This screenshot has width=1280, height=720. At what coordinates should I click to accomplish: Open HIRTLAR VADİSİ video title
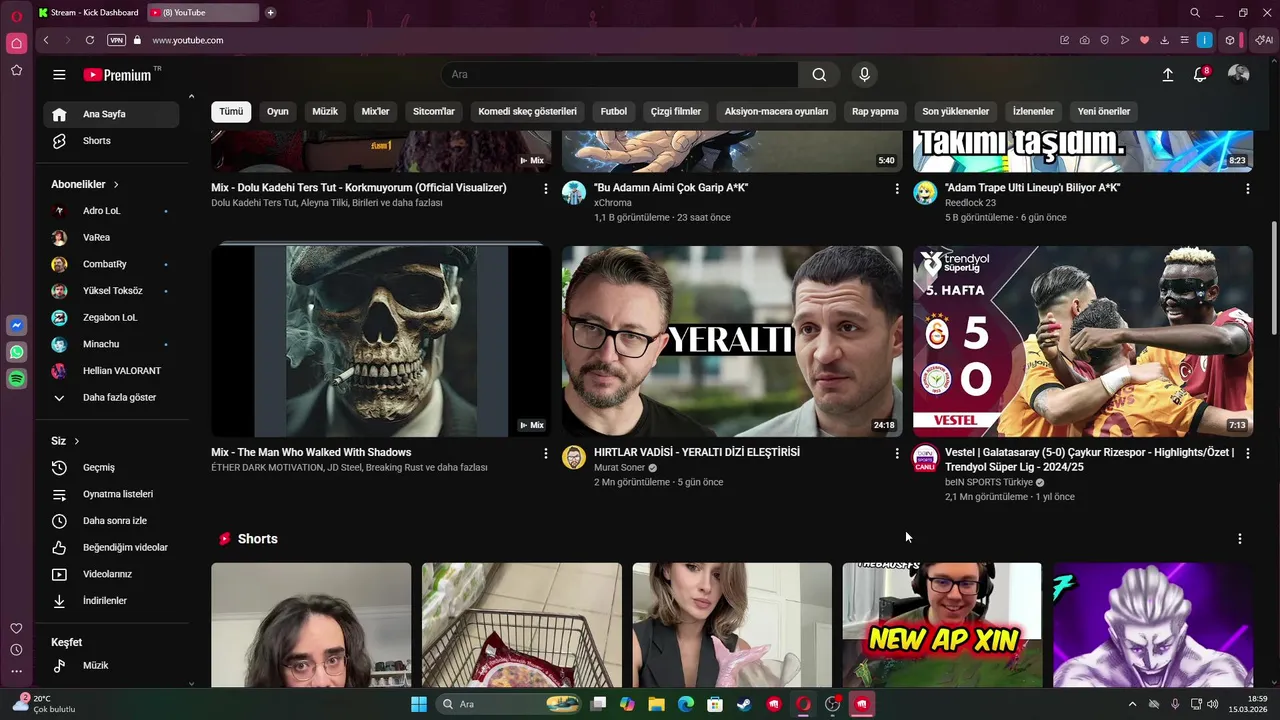[697, 453]
